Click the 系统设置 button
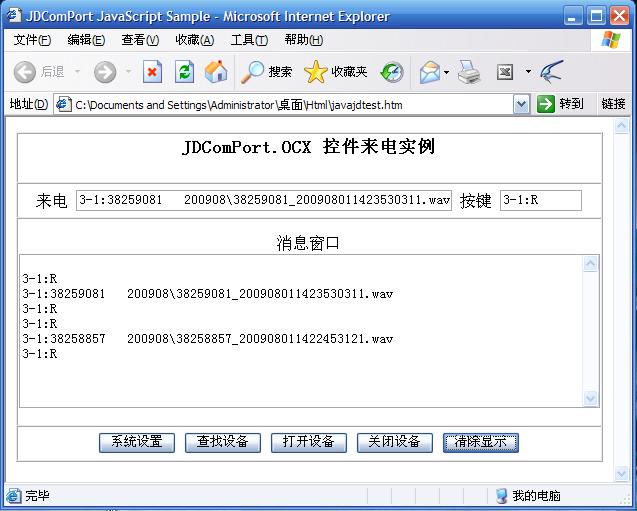Image resolution: width=637 pixels, height=511 pixels. click(x=137, y=442)
